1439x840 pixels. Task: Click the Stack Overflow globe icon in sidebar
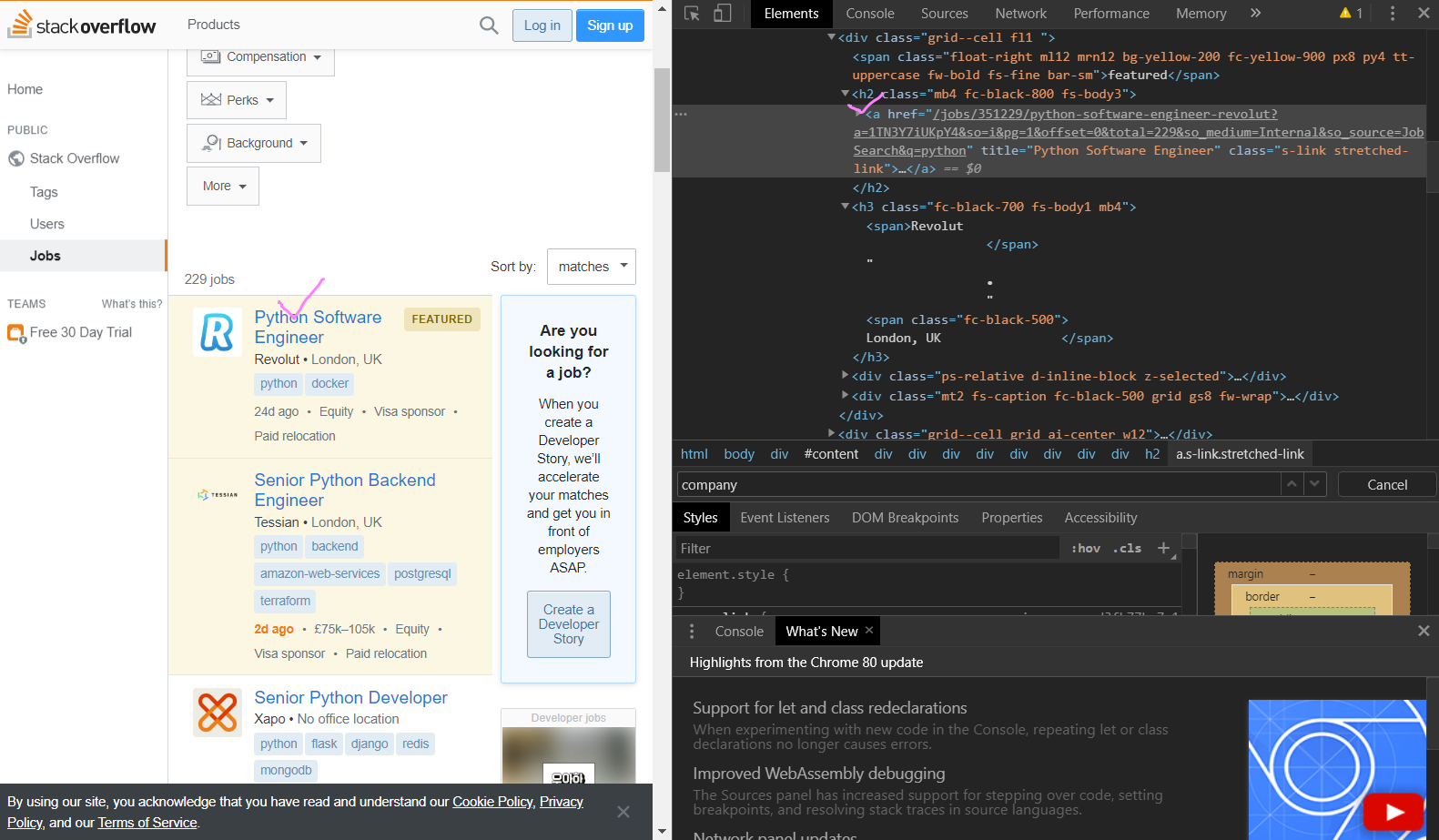16,158
